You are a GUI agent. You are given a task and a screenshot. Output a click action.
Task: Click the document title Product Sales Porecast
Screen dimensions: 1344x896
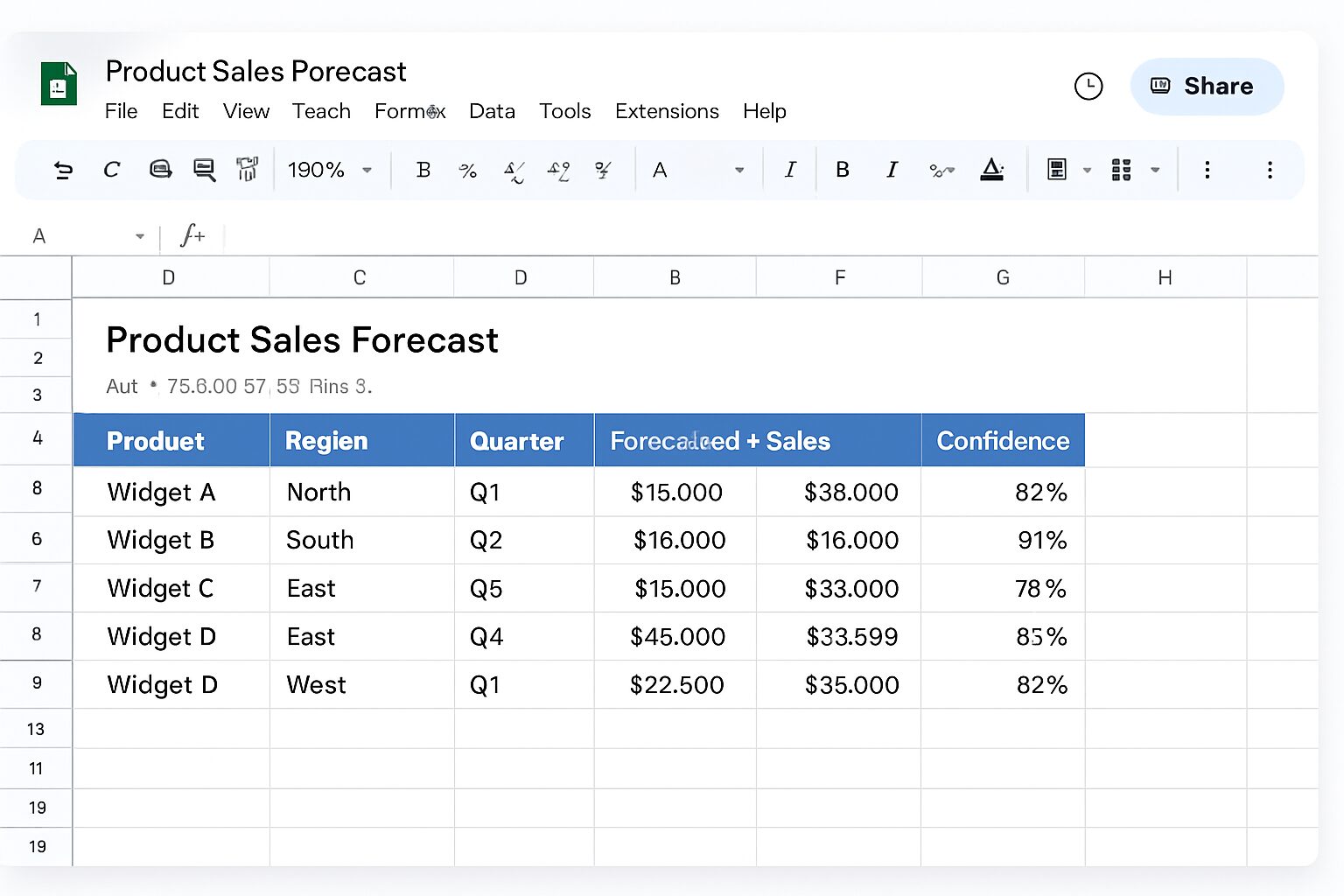tap(255, 71)
